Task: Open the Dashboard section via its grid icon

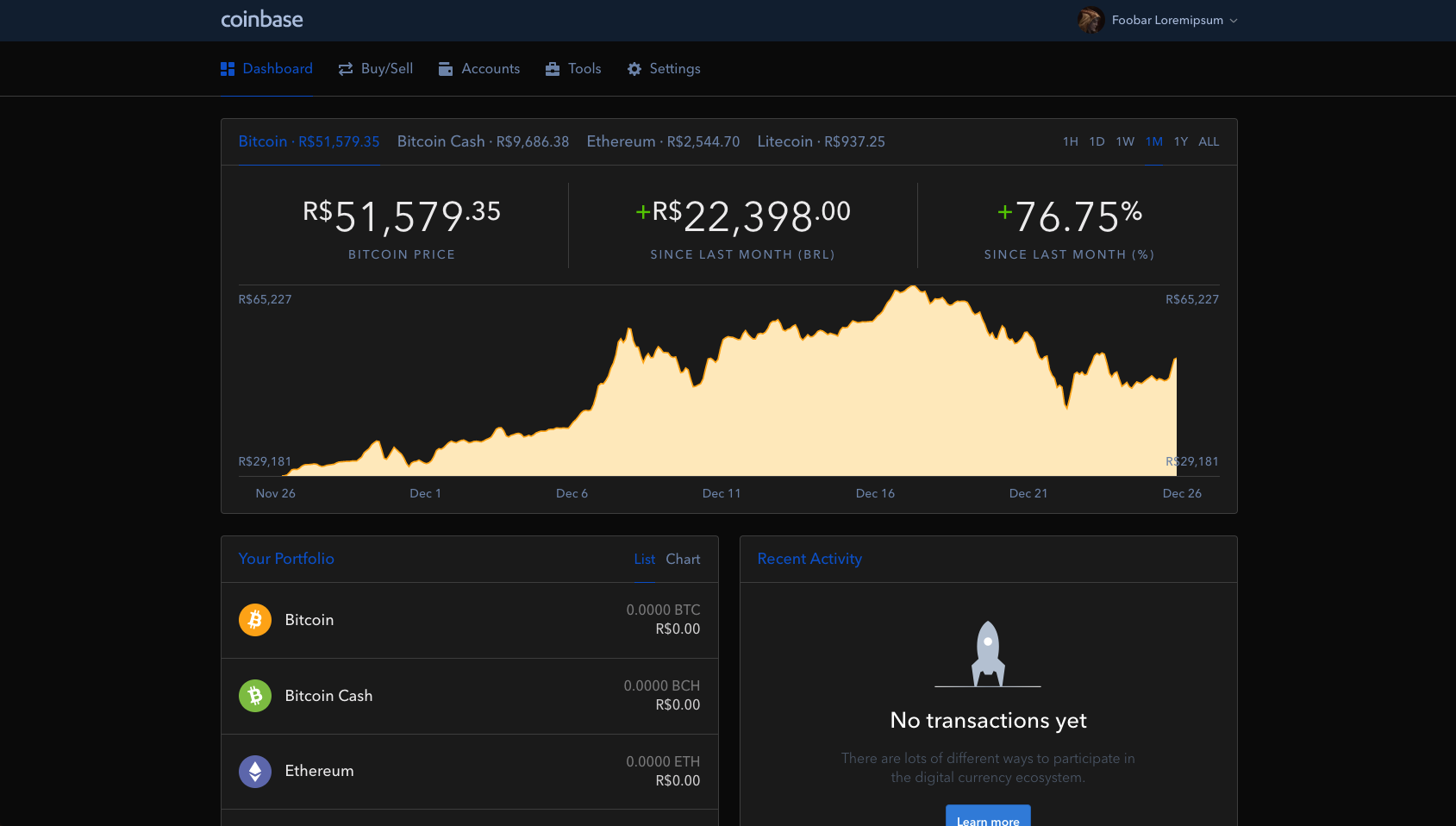Action: coord(228,68)
